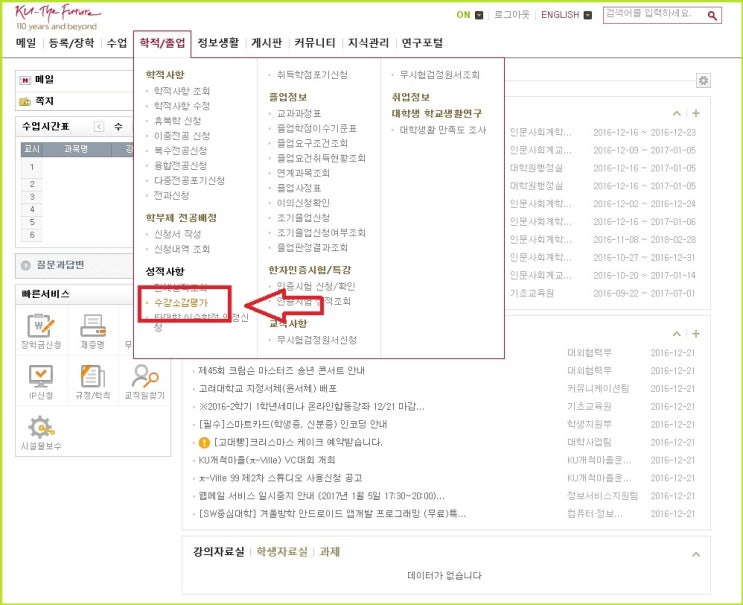
Task: Select 복수전공신청 menu entry
Action: pos(181,151)
